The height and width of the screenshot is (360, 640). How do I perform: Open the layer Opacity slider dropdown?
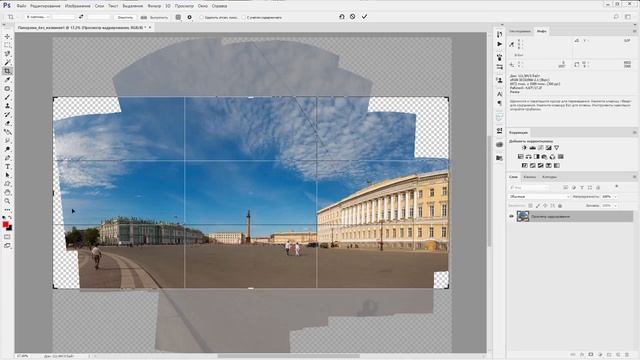point(615,197)
